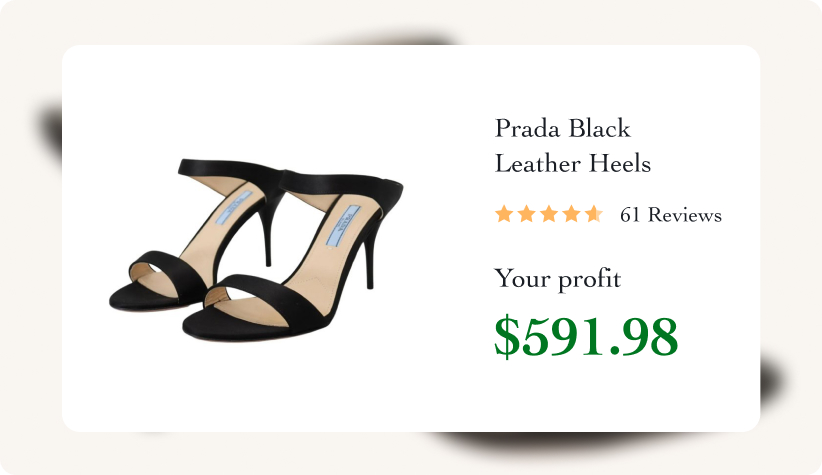Screen dimensions: 822x475
Task: Click the half-filled fifth rating star
Action: [x=593, y=214]
